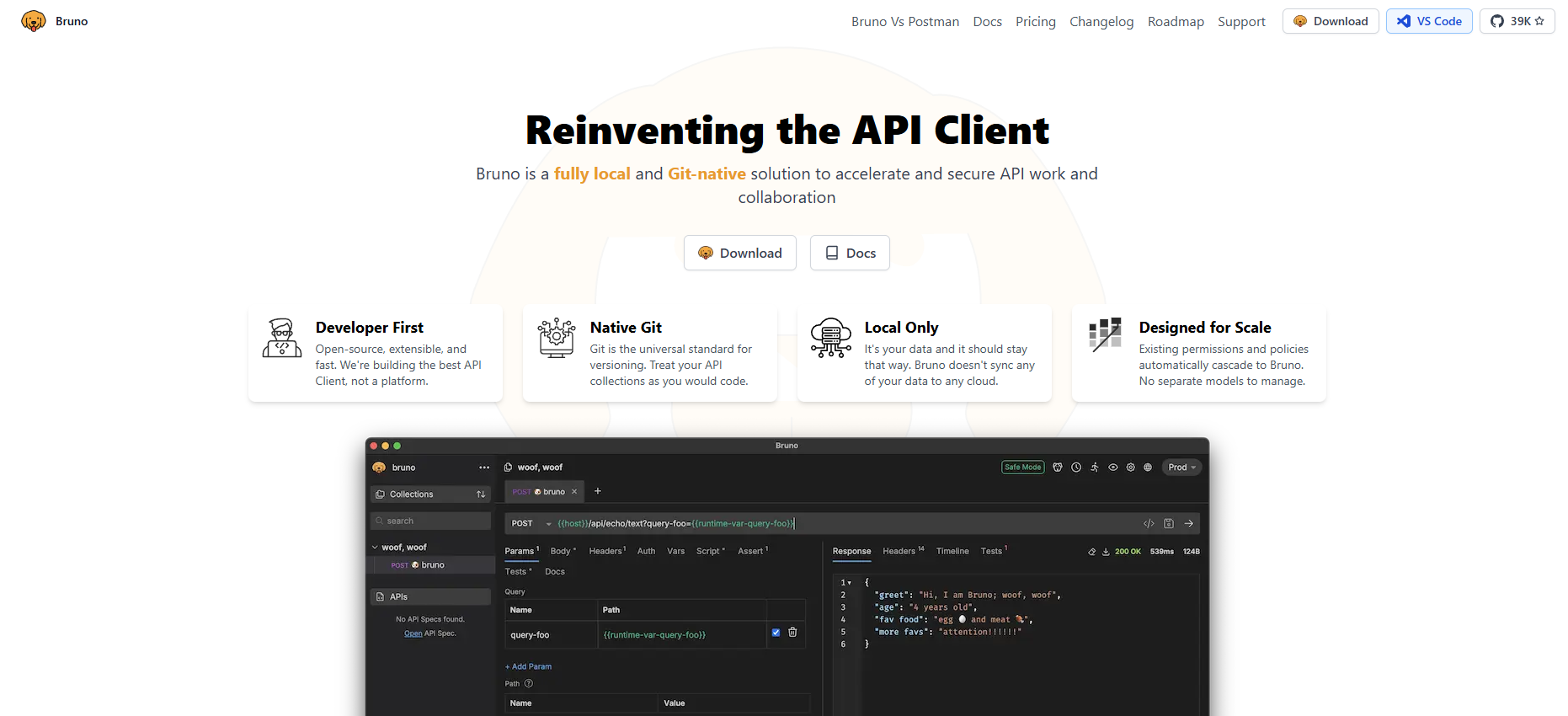Click the GitHub 39K stars button
Screen dimensions: 1568x716
[x=1517, y=21]
